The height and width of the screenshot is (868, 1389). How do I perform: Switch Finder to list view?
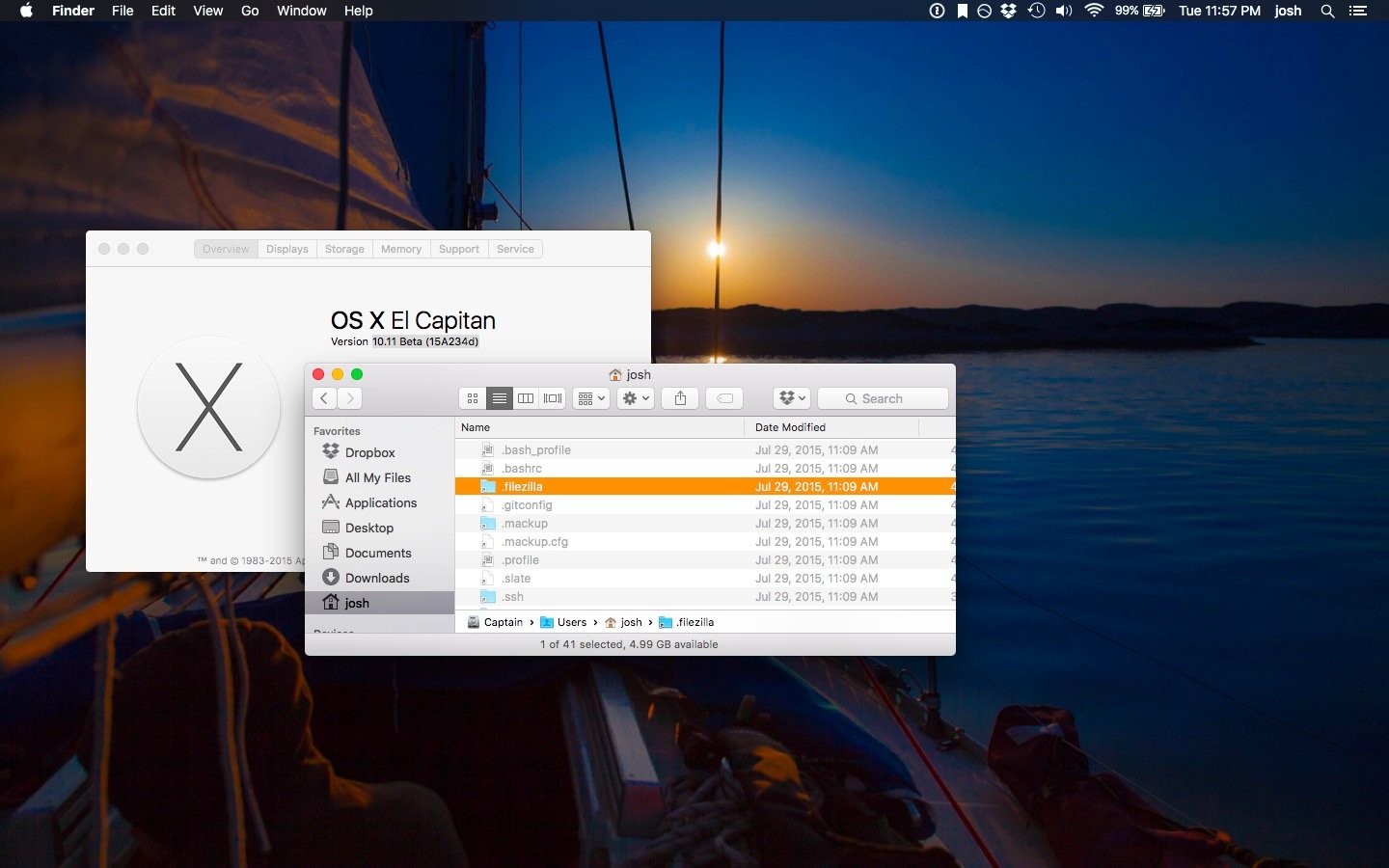[x=499, y=398]
